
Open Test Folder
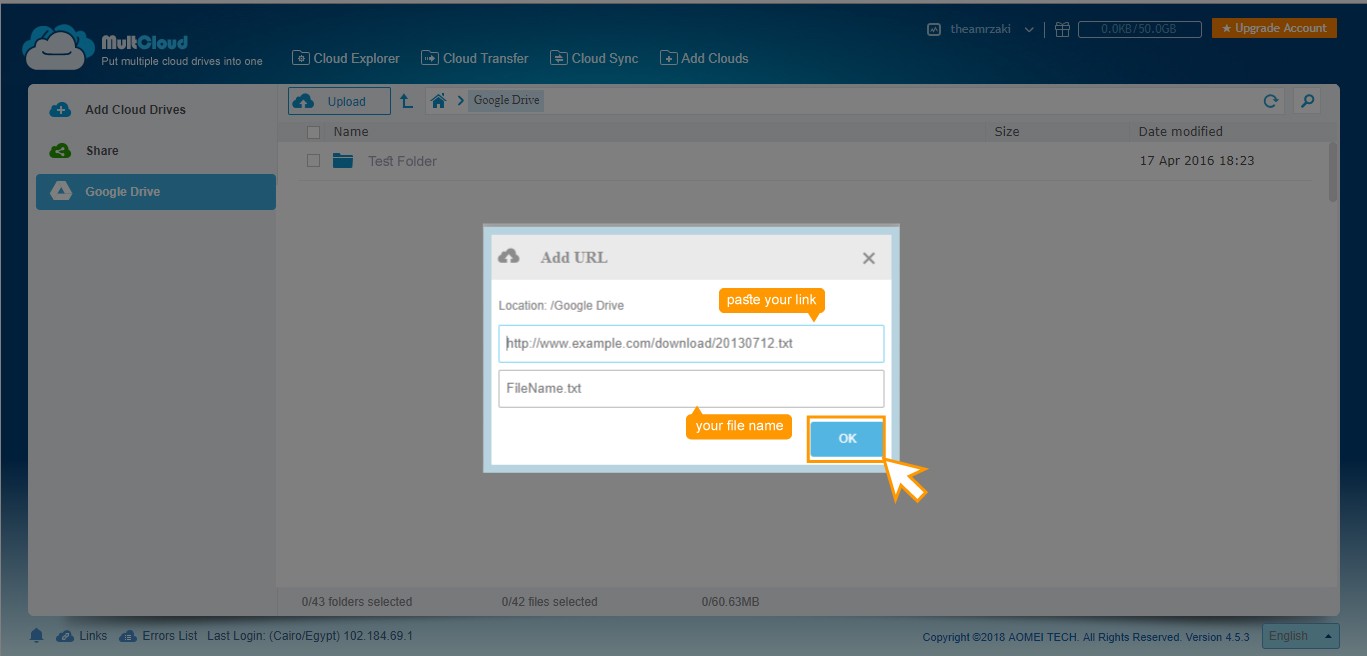click(x=402, y=161)
